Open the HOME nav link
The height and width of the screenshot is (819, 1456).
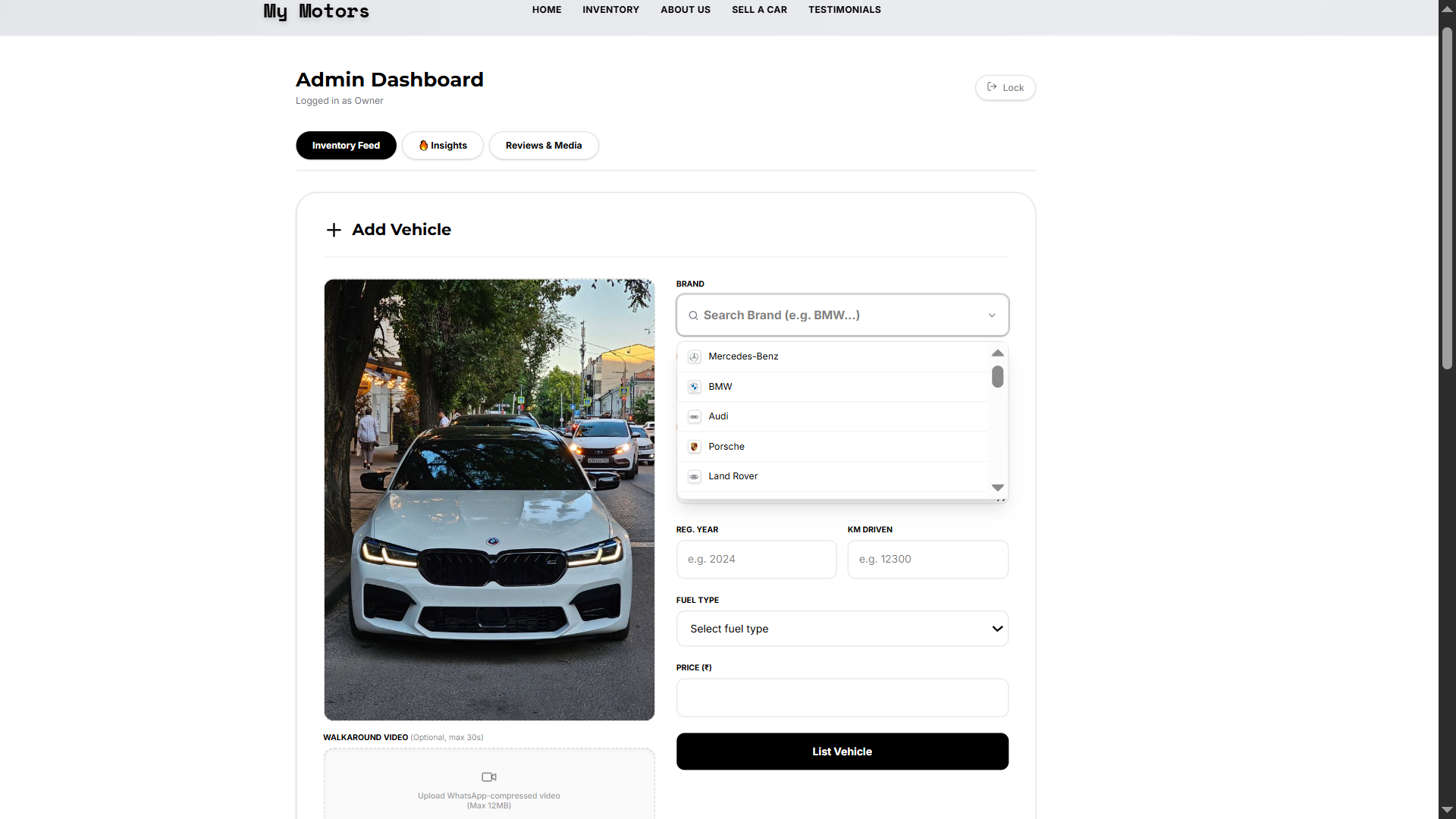point(547,10)
